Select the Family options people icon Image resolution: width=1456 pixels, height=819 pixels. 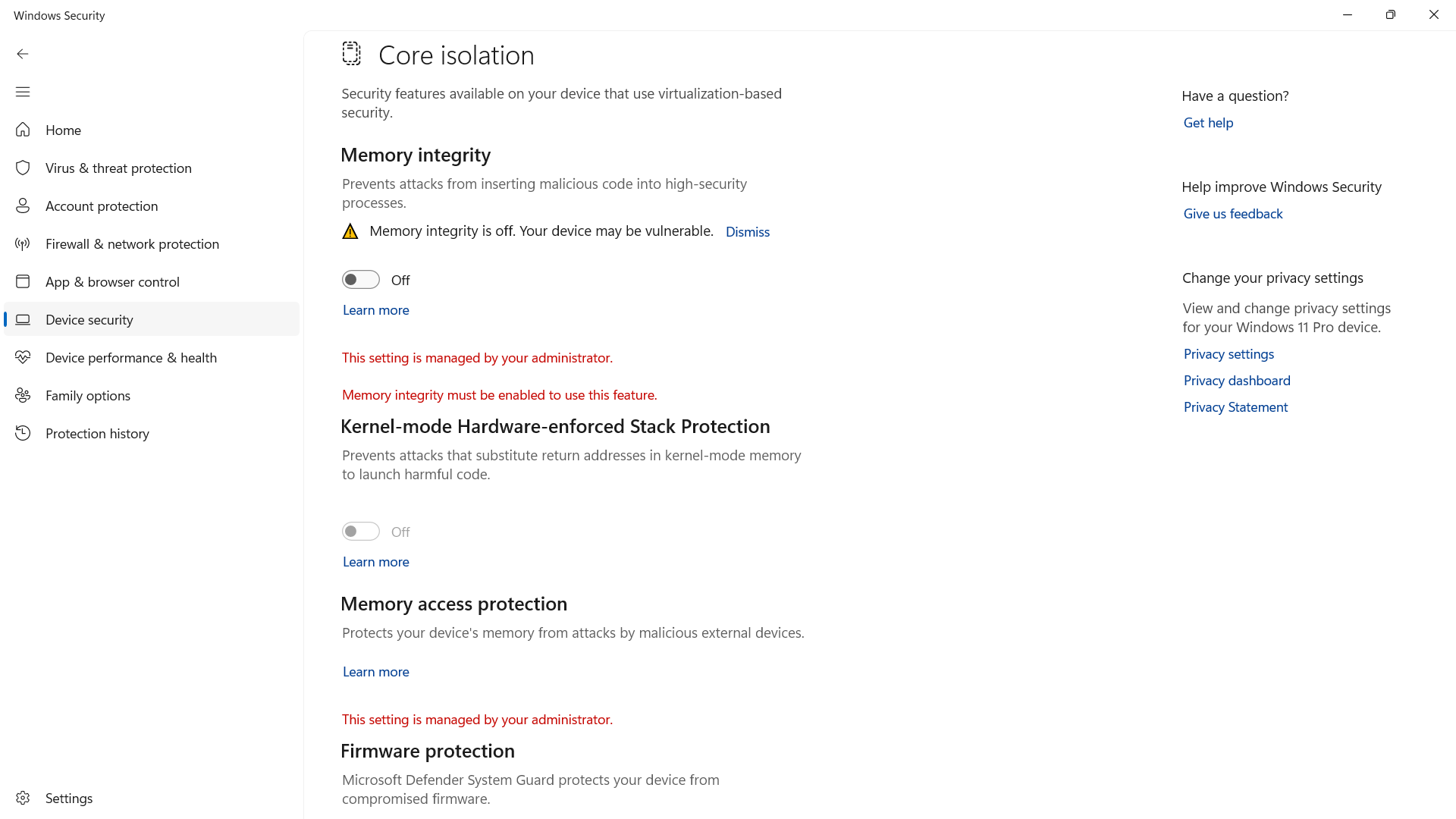pos(23,395)
